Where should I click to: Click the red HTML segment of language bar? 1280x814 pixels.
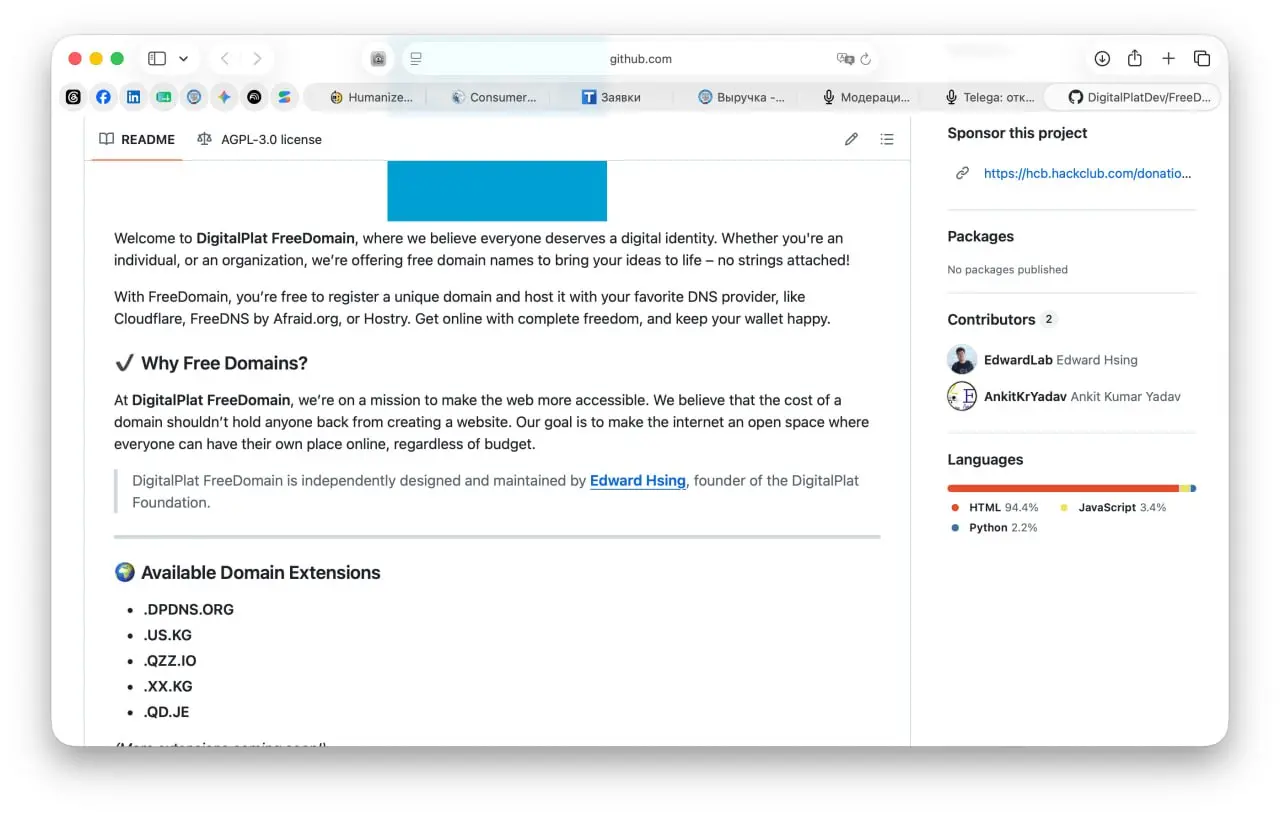point(1063,489)
